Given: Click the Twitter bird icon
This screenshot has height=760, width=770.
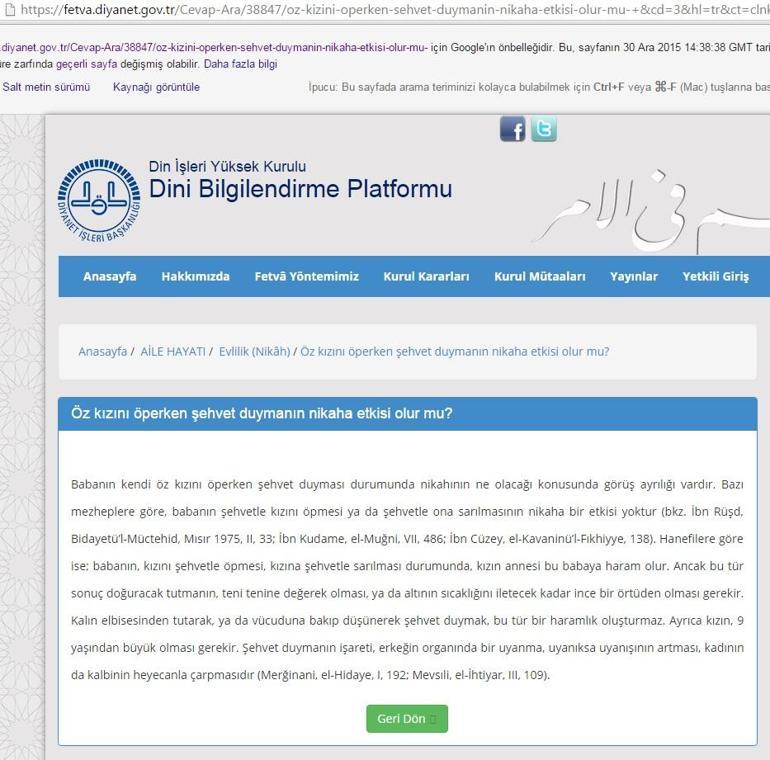Looking at the screenshot, I should pyautogui.click(x=544, y=129).
